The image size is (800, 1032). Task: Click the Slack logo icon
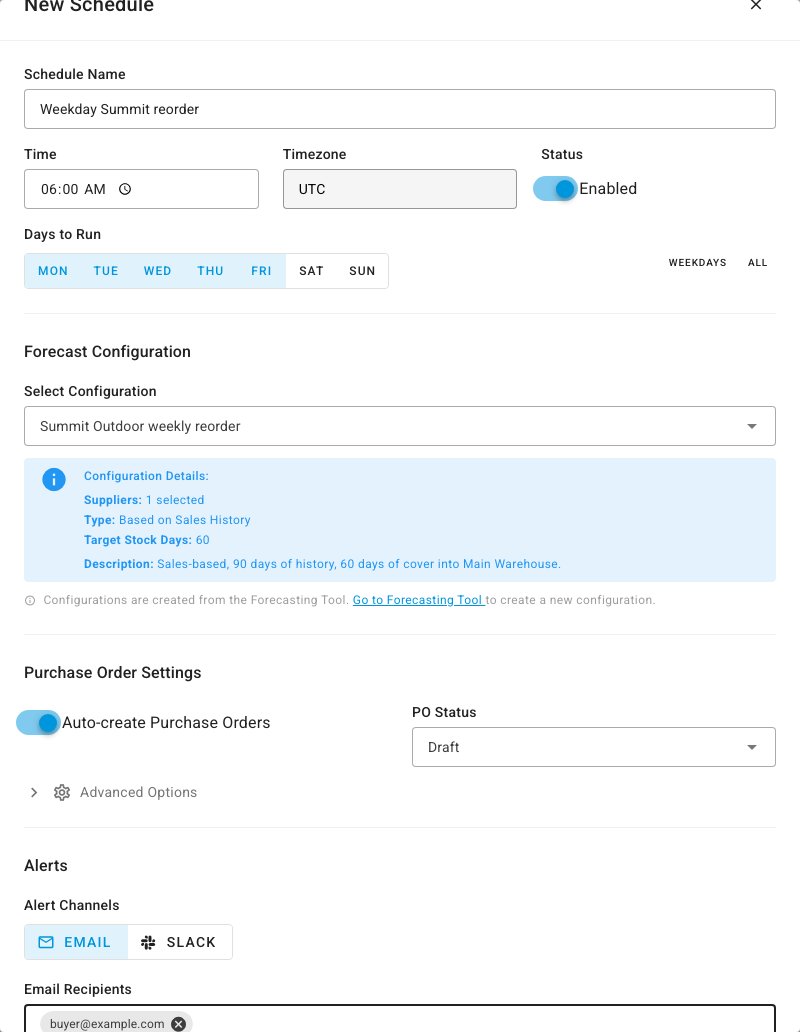[x=148, y=942]
